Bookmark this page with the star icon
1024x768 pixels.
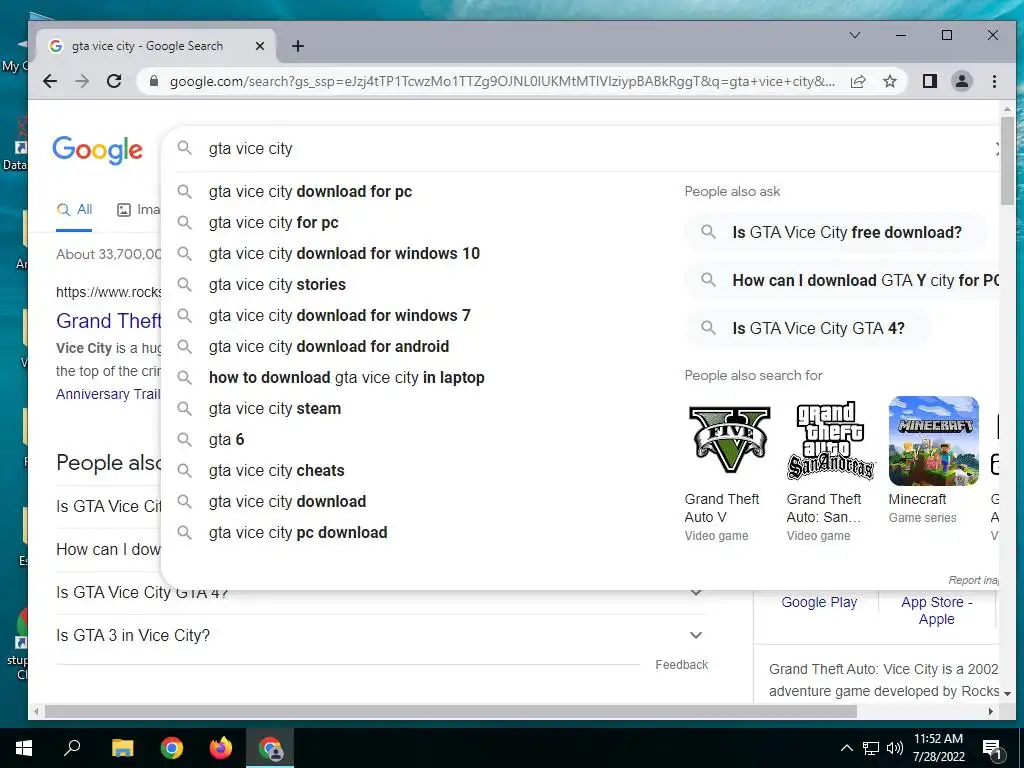pos(889,81)
